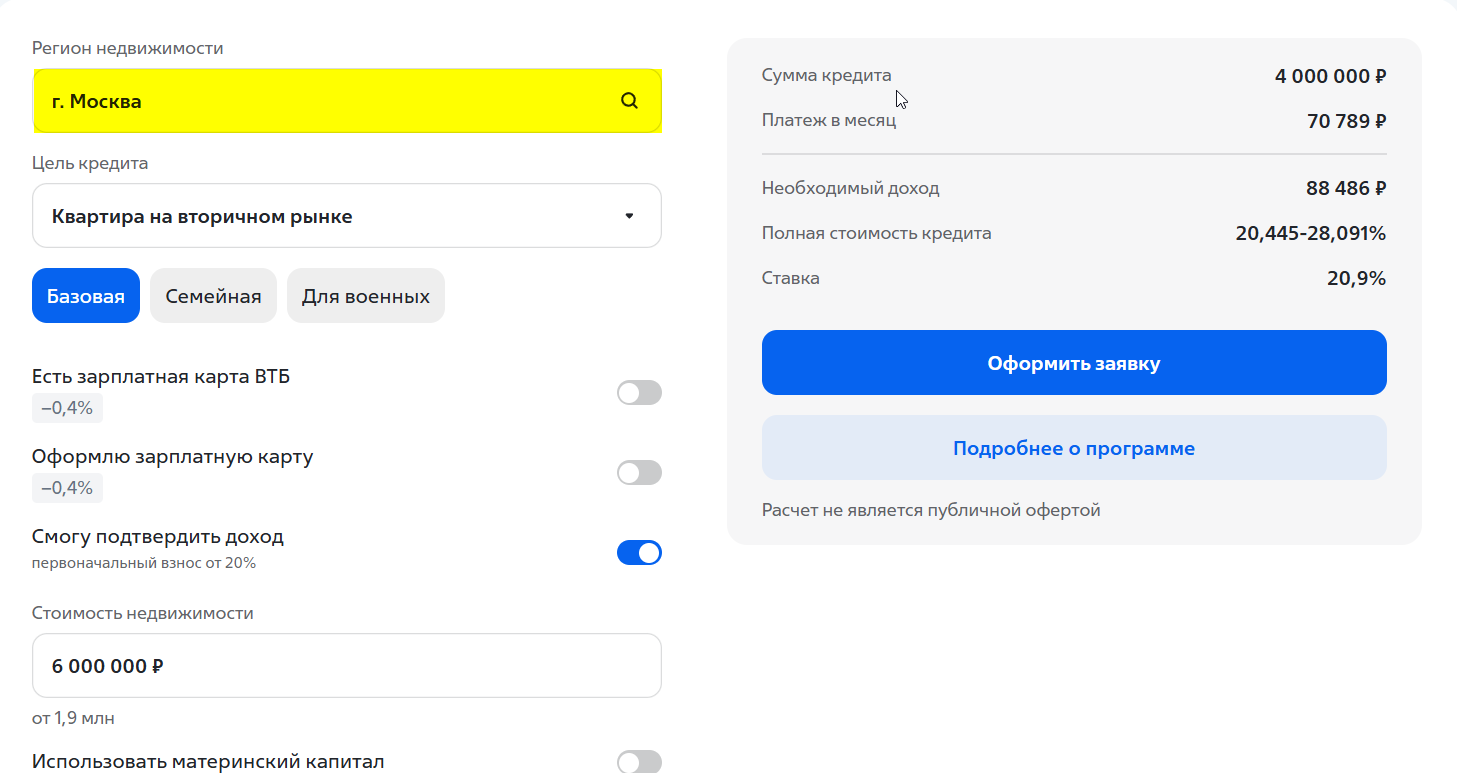Screen dimensions: 1457x773
Task: Click the region input showing 'г. Москва'
Action: (300, 100)
